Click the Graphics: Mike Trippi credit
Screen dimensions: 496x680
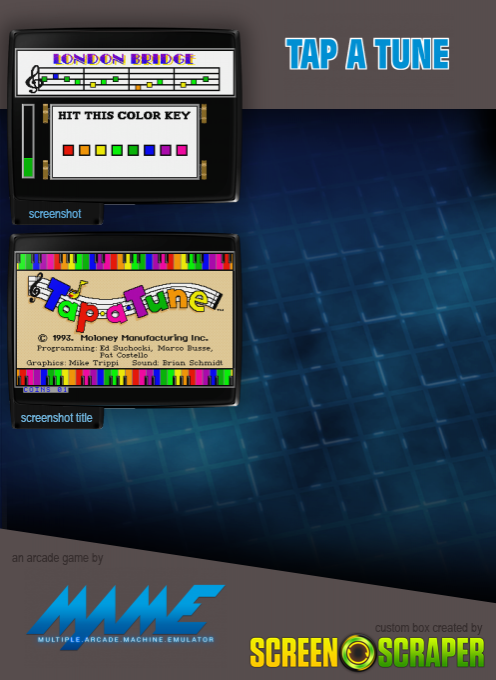click(x=72, y=363)
